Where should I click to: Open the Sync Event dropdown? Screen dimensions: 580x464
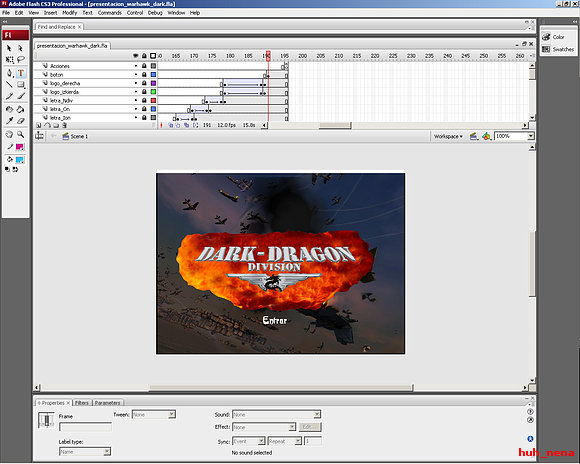tap(249, 441)
